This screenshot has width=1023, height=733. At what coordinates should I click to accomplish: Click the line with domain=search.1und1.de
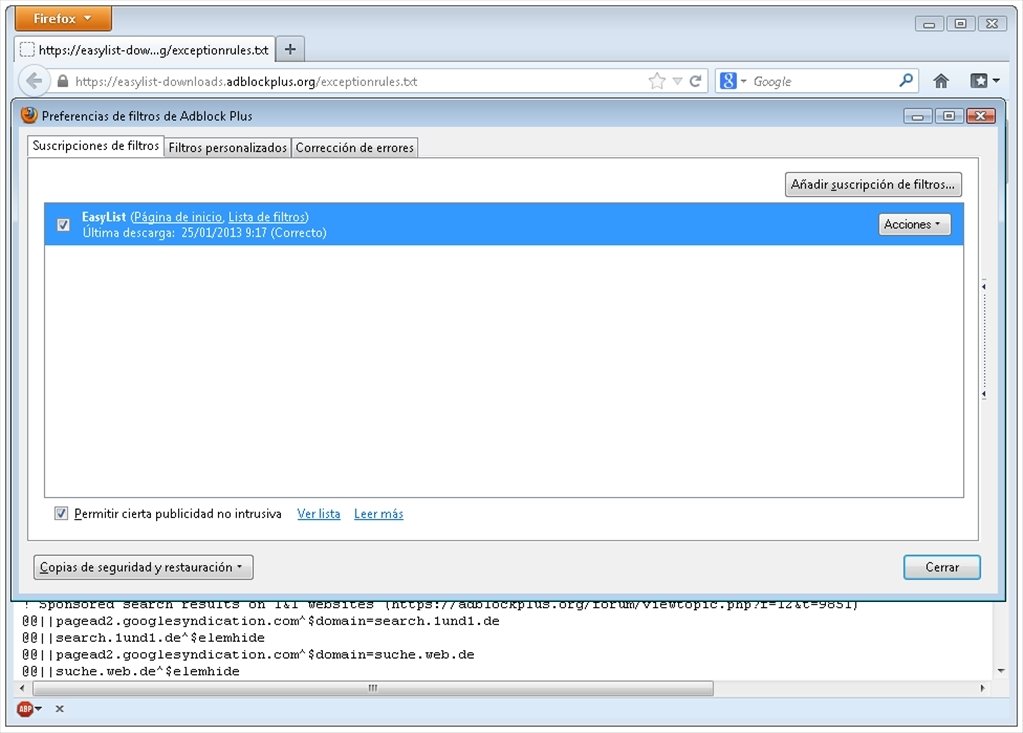(x=261, y=621)
